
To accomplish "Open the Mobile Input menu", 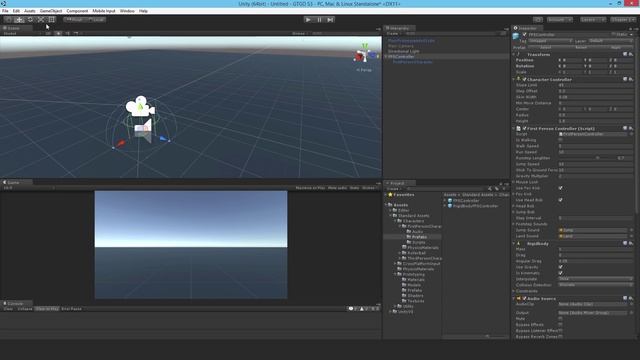I will [104, 11].
